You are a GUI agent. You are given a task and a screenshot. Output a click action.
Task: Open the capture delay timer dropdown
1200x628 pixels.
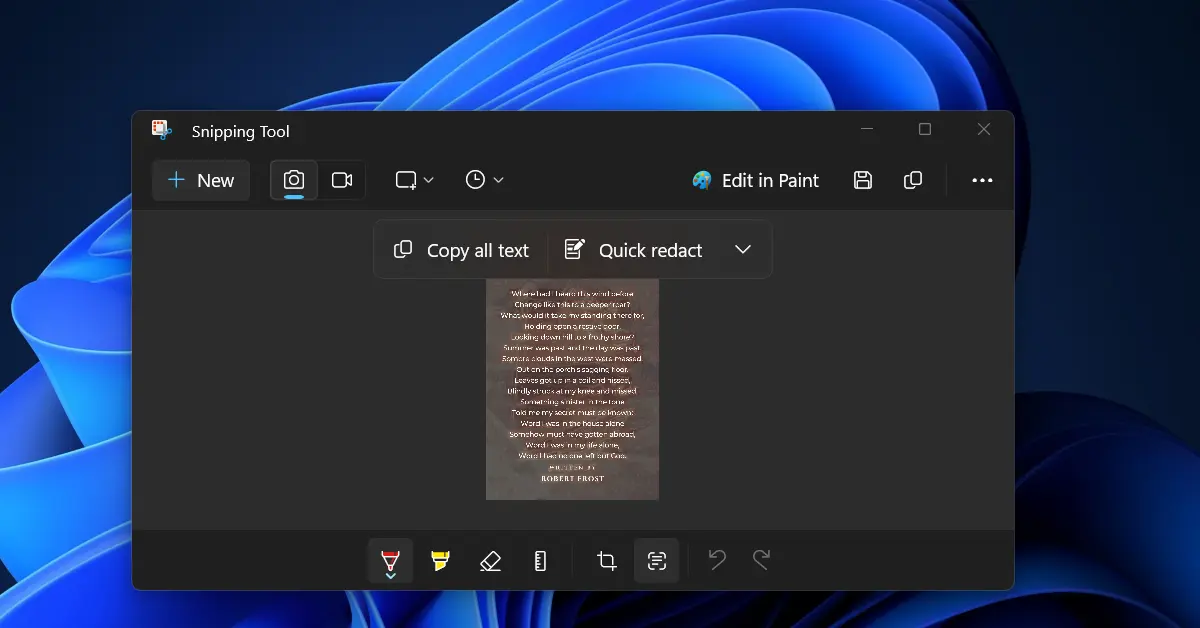[483, 180]
